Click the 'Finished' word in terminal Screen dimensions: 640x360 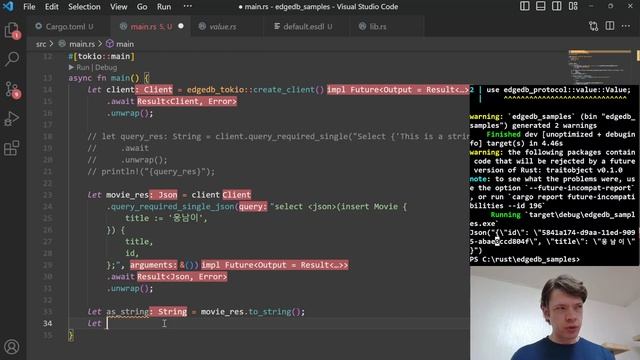(x=503, y=134)
